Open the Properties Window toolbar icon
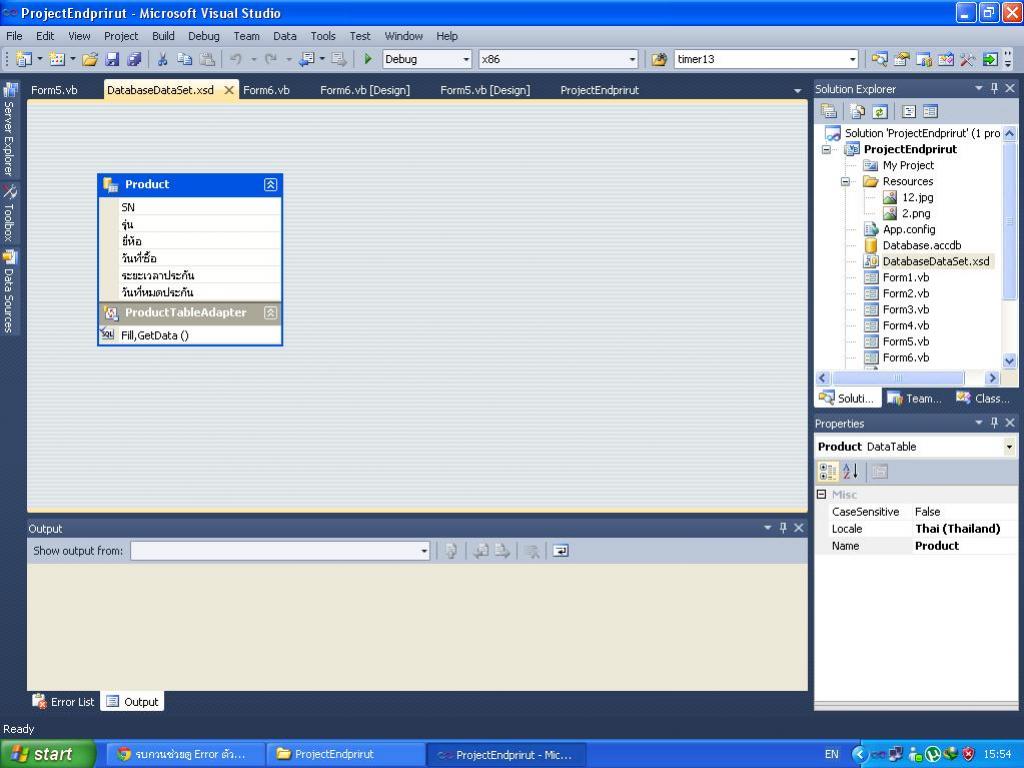Viewport: 1024px width, 768px height. pyautogui.click(x=901, y=59)
